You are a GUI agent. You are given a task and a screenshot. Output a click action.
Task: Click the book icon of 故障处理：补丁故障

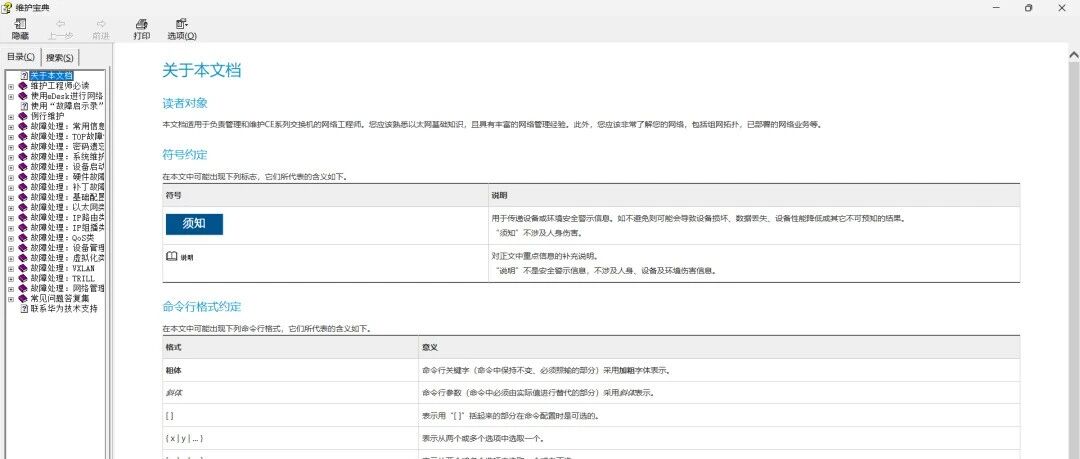coord(23,187)
